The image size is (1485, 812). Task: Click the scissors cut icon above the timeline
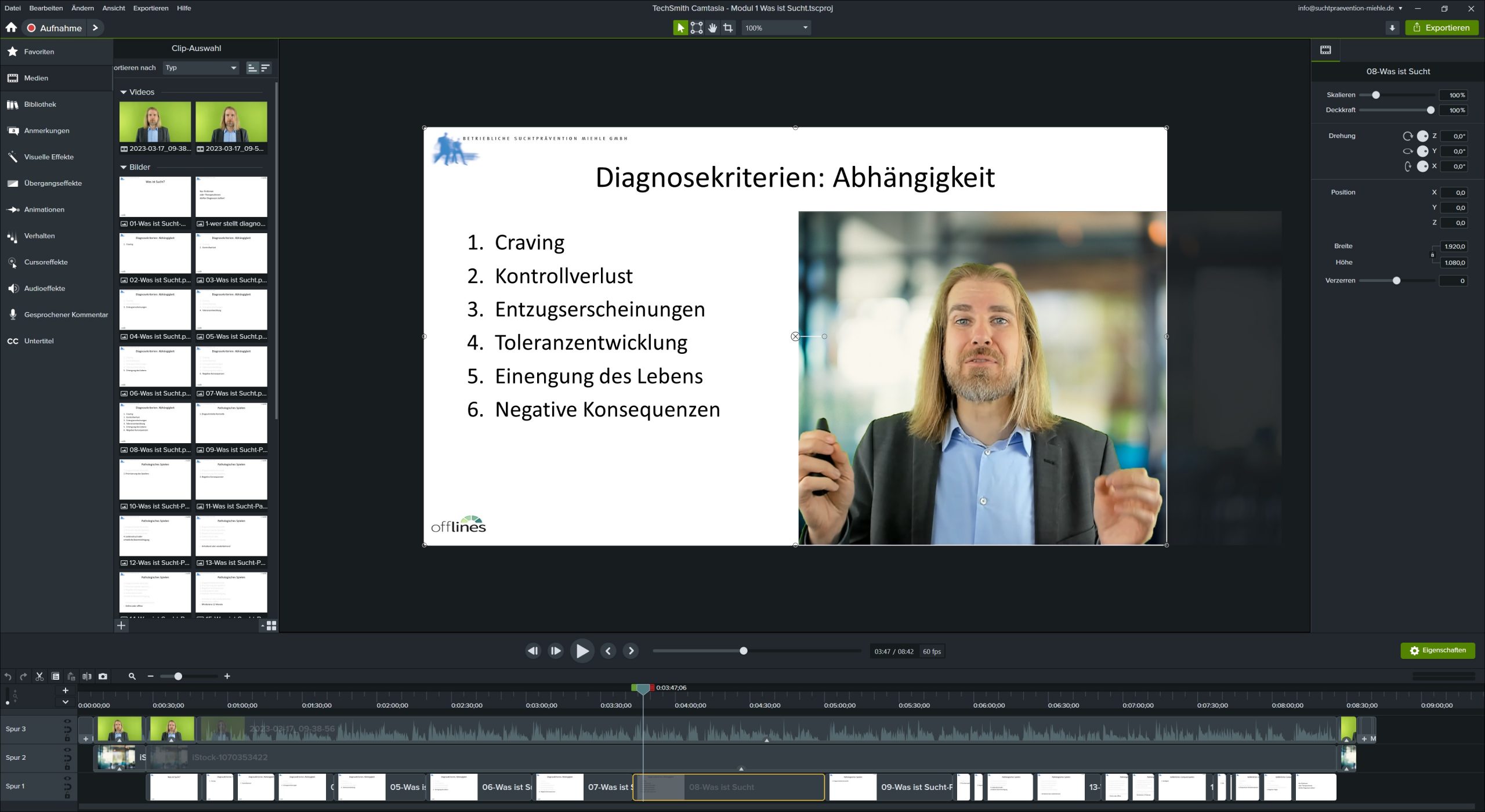pos(39,676)
